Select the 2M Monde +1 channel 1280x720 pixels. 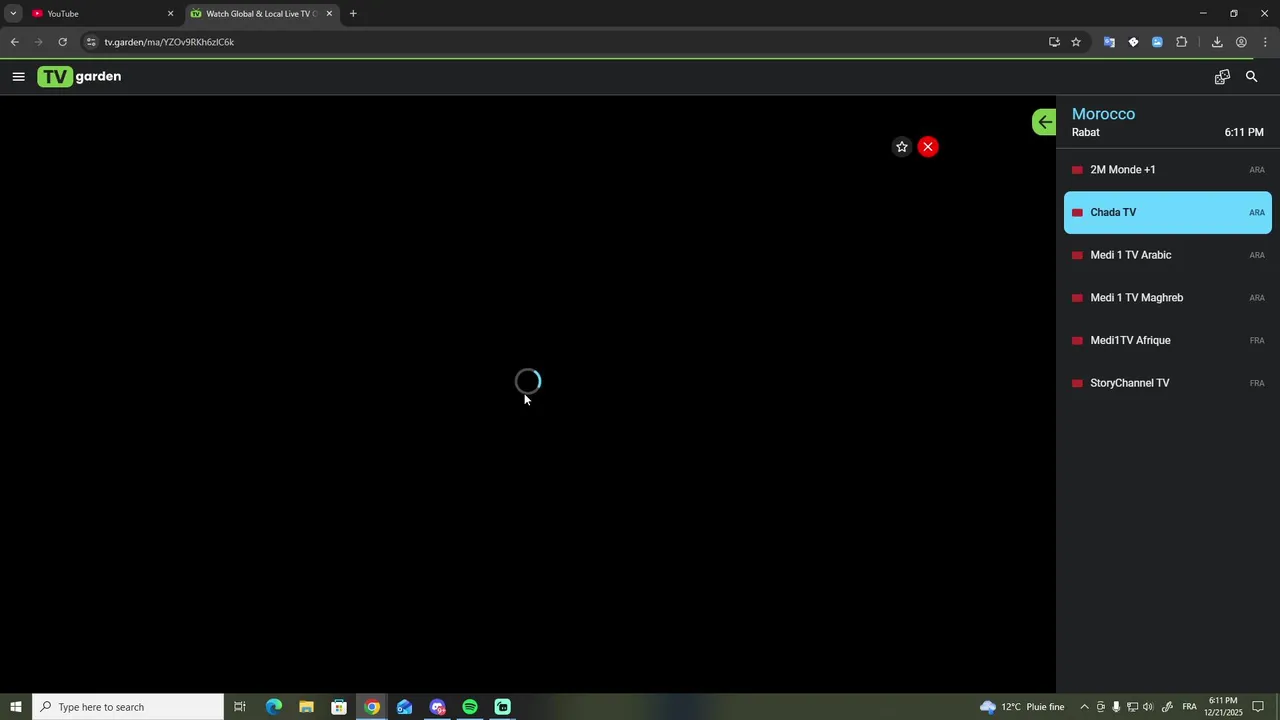(1168, 170)
